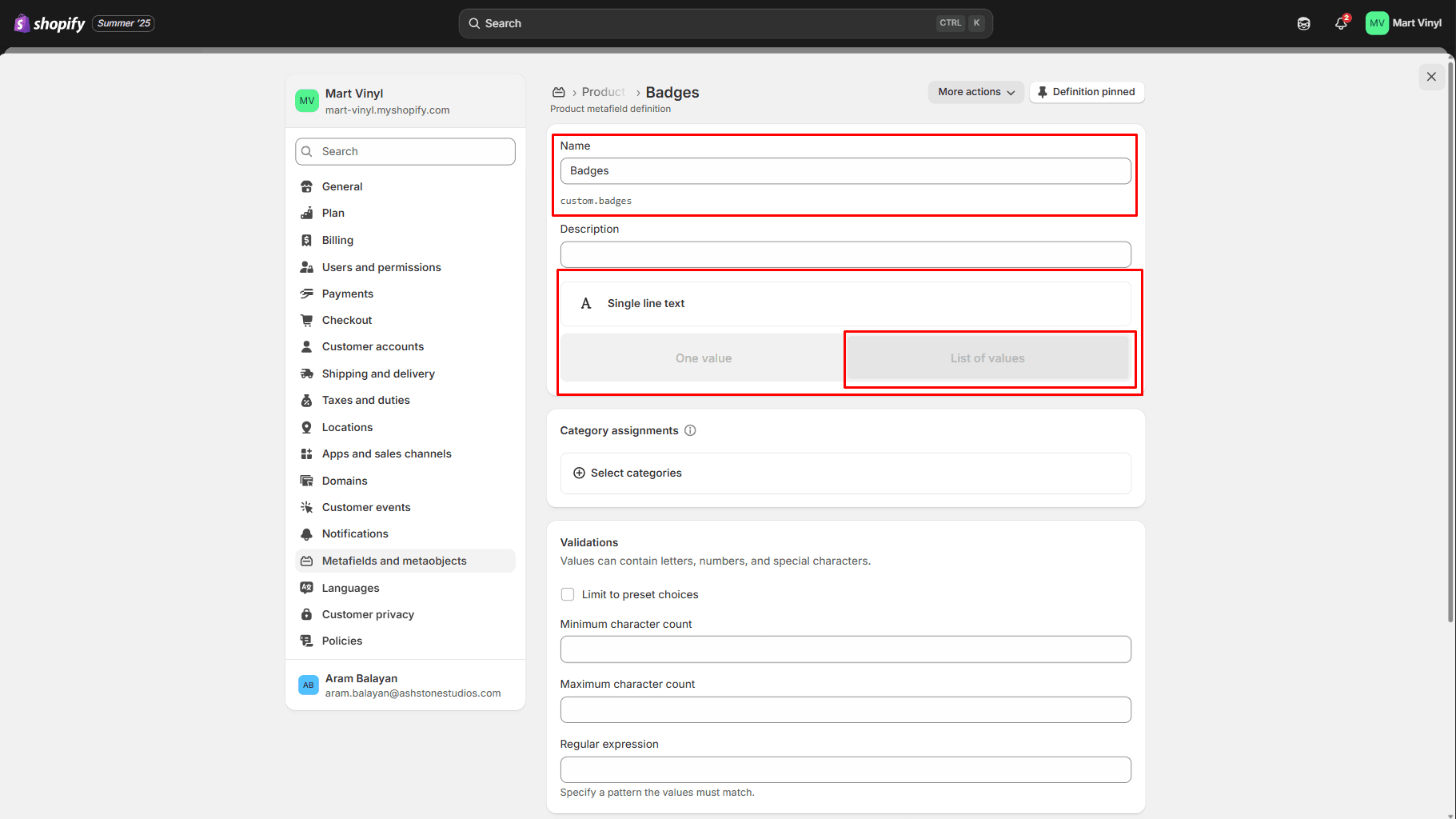Open the Mart Vinyl account menu
Screen dimensions: 1456x819
click(x=1403, y=23)
